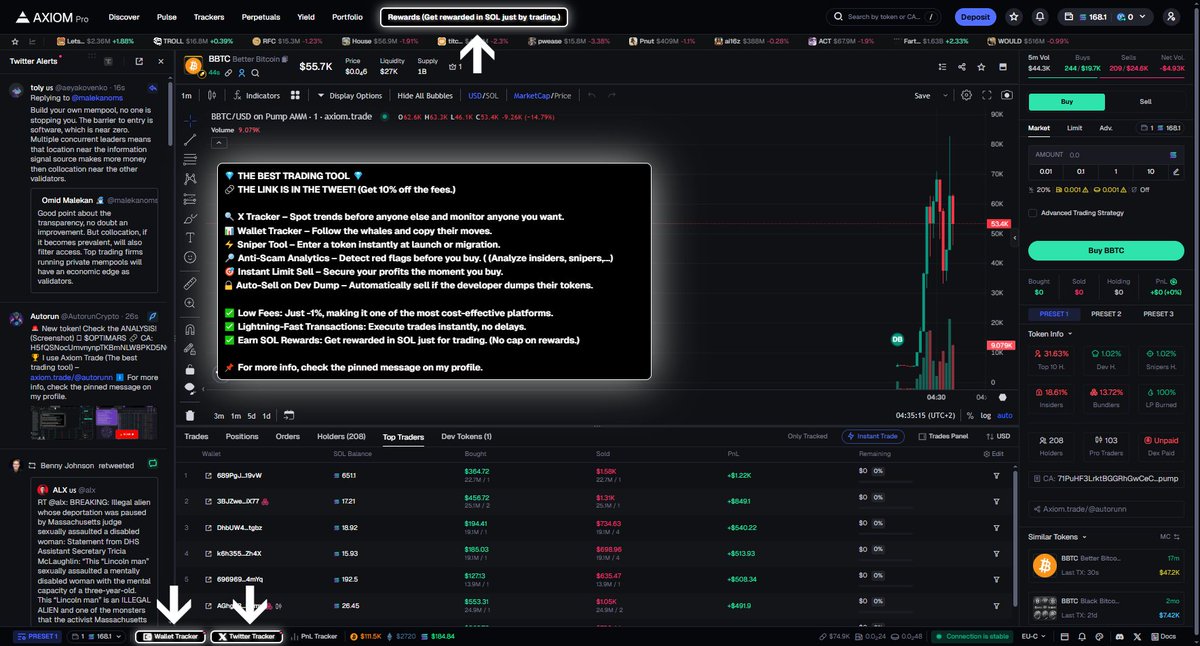Open the watchlist star in top header
The height and width of the screenshot is (646, 1200).
click(x=1014, y=17)
